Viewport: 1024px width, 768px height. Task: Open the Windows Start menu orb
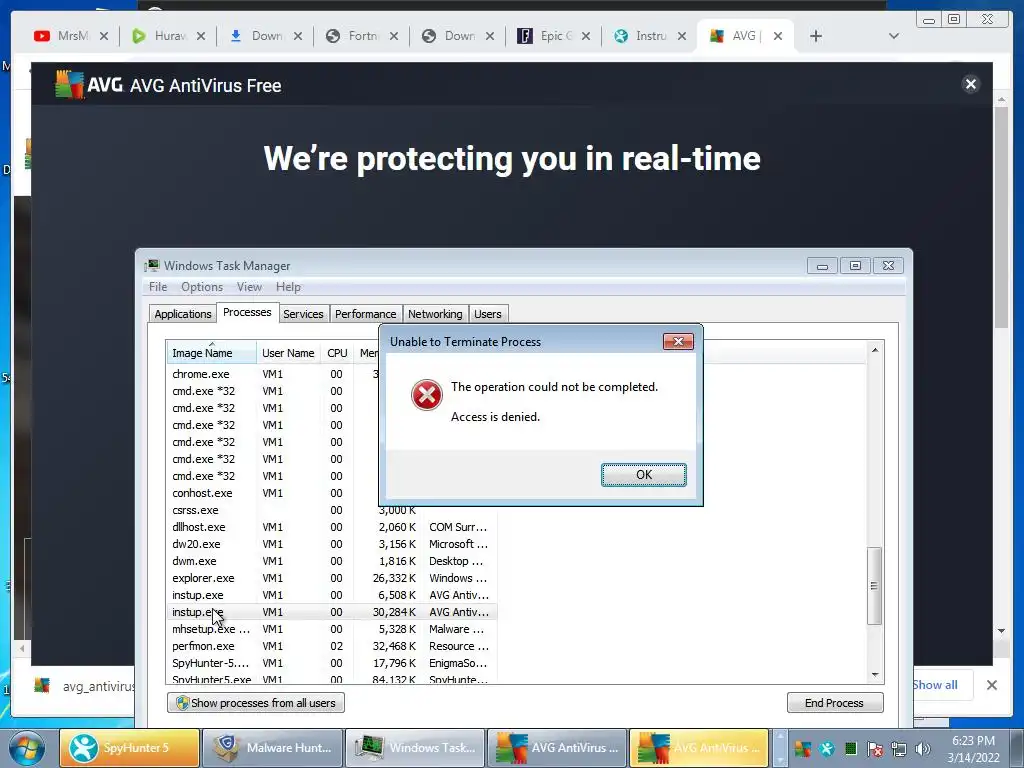26,748
